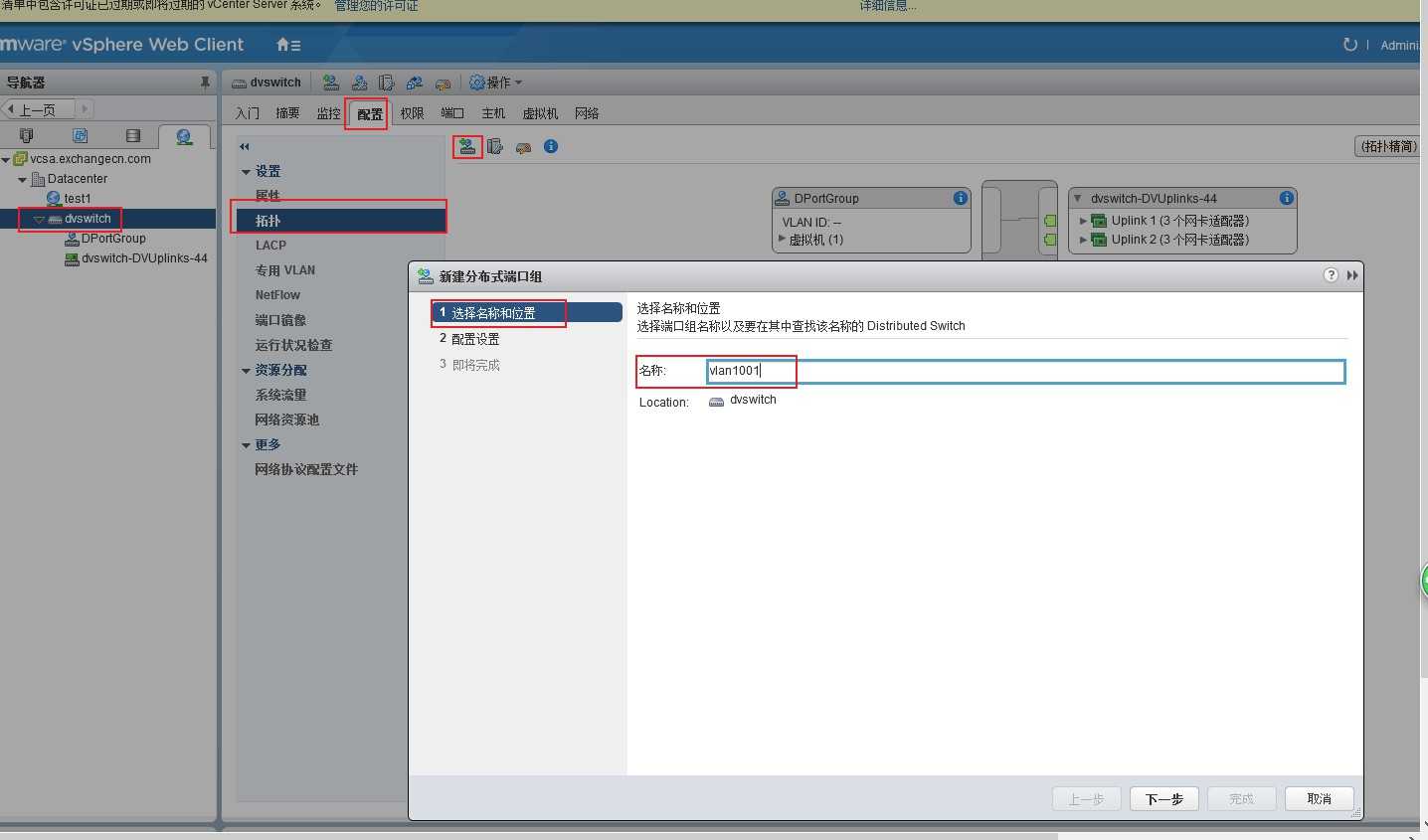The width and height of the screenshot is (1428, 840).
Task: Select wizard step 1 选择名称和位置
Action: click(x=527, y=312)
